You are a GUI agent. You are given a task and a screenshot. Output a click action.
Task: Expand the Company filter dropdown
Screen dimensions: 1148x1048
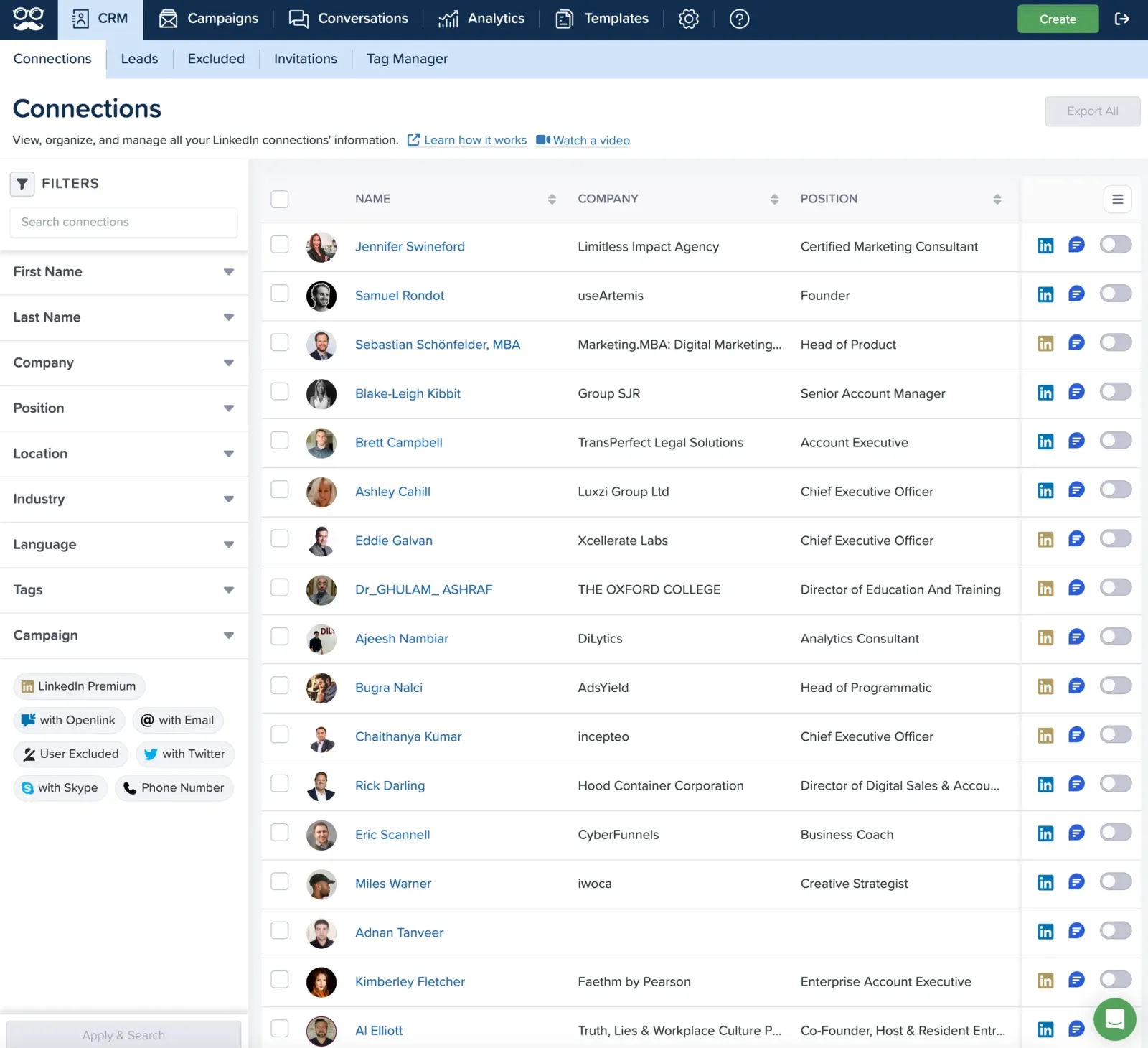point(123,363)
